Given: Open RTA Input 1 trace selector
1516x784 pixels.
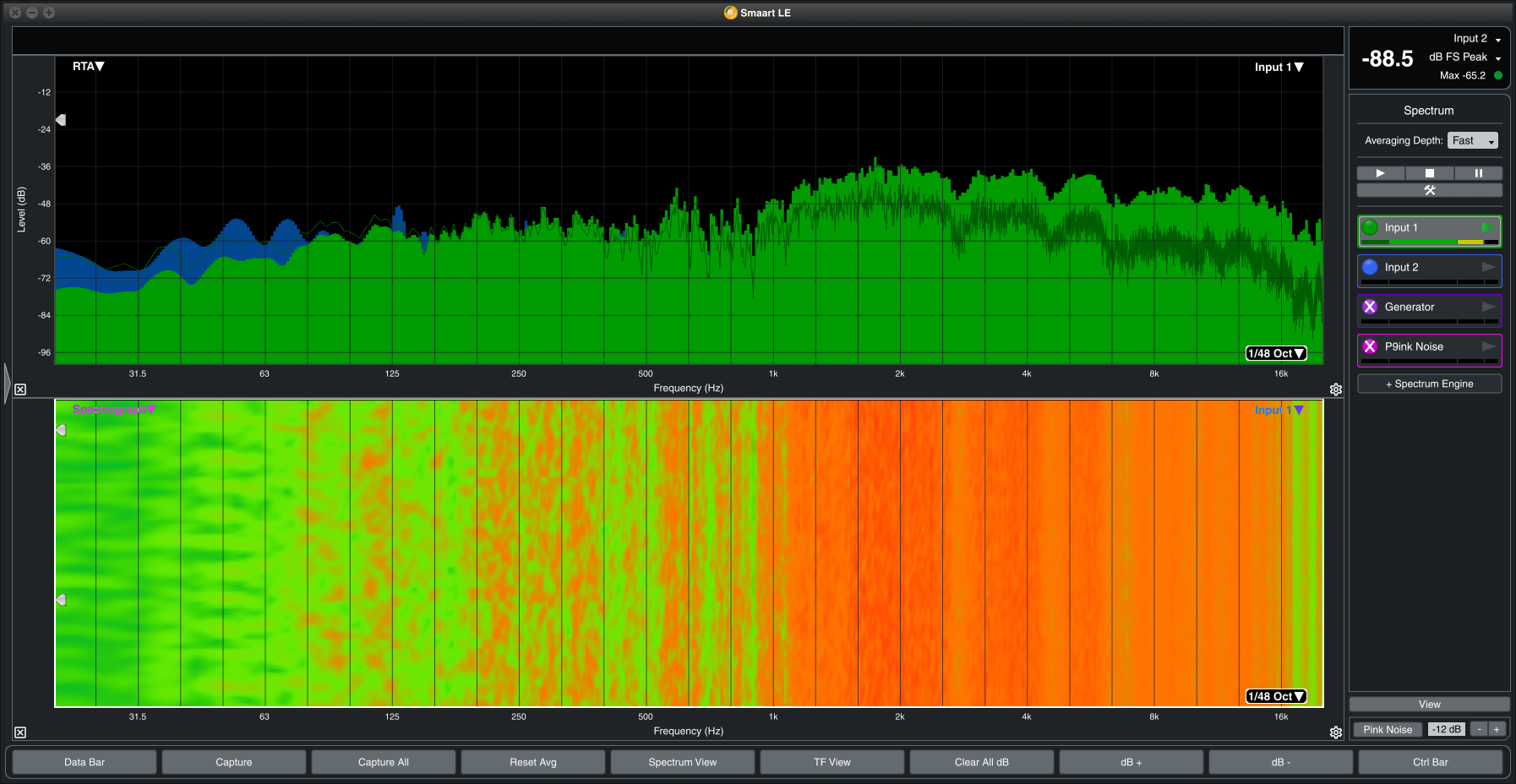Looking at the screenshot, I should pyautogui.click(x=1279, y=67).
